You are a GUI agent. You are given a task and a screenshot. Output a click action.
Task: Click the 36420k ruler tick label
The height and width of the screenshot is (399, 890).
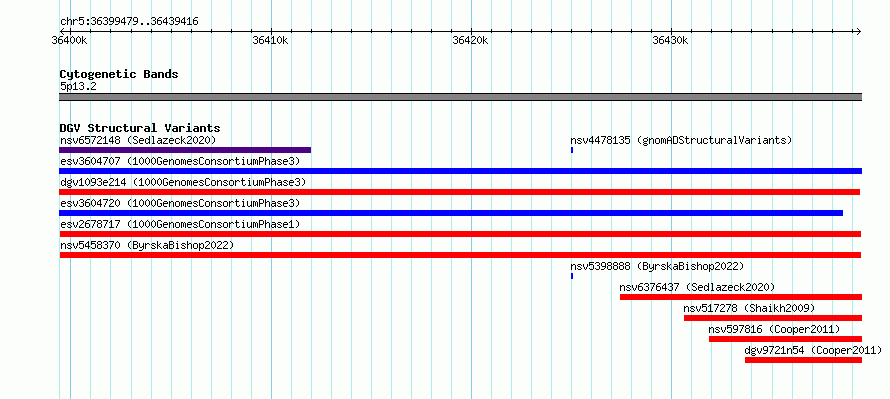point(471,40)
